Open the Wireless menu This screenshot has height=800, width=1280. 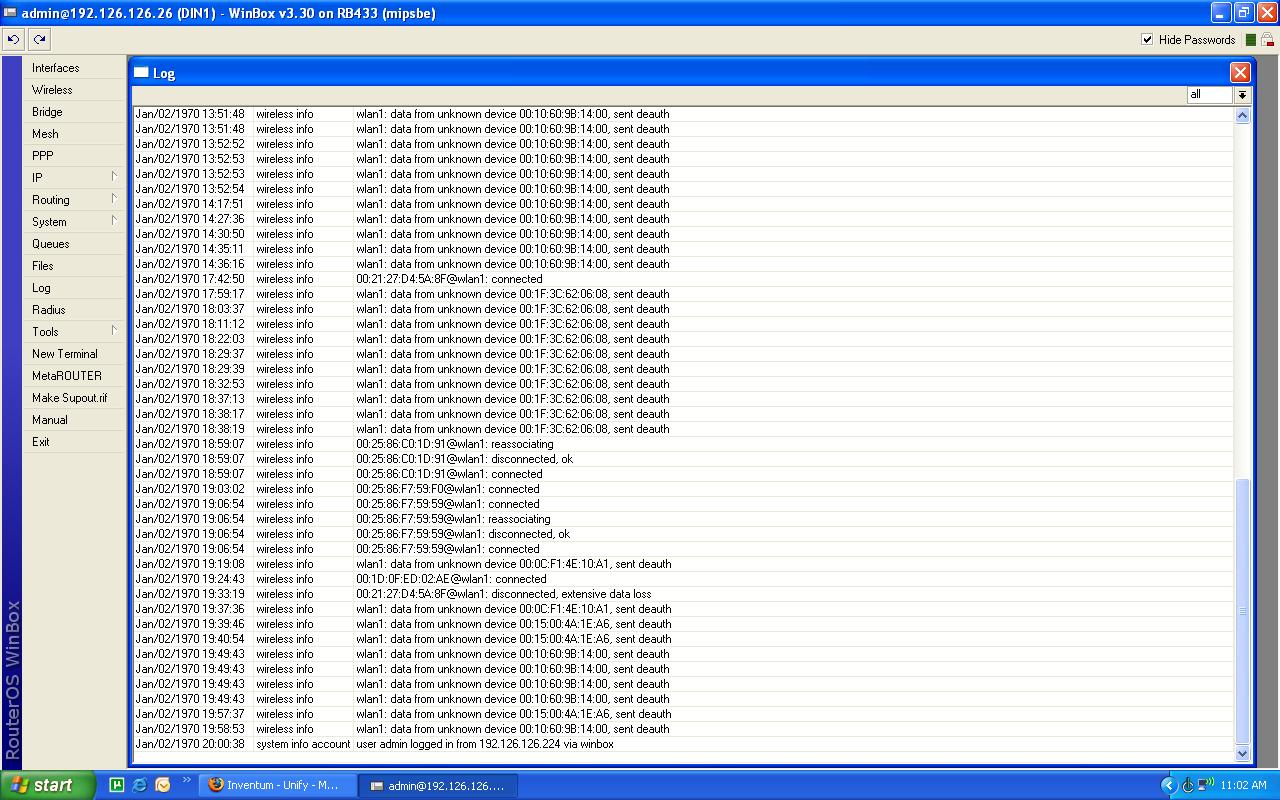[75, 90]
